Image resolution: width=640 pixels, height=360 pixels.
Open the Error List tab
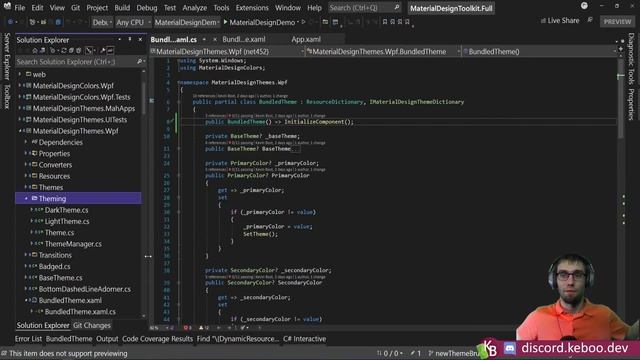click(28, 339)
